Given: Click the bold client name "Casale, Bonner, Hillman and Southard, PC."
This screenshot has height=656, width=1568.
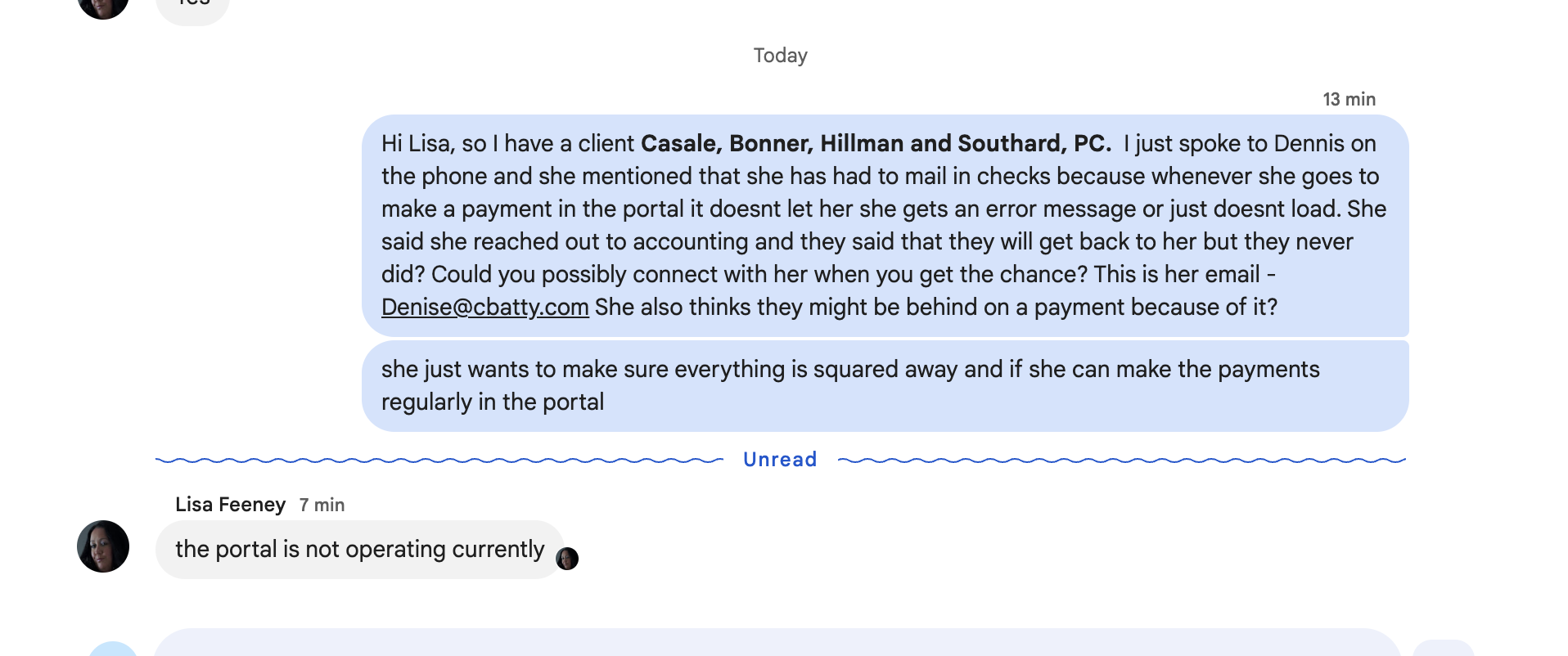Looking at the screenshot, I should pos(876,144).
